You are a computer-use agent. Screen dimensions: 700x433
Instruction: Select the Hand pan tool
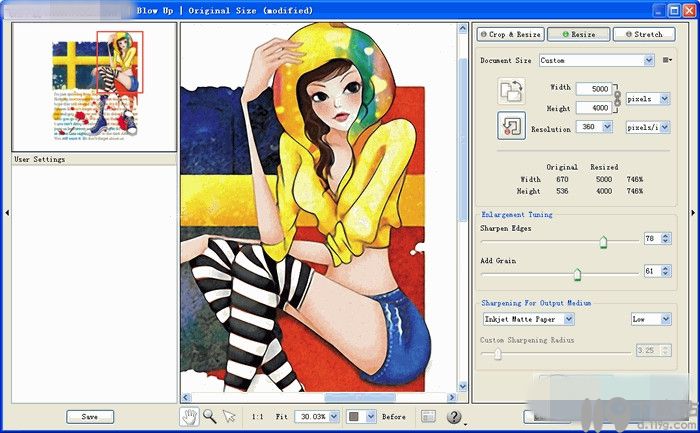[x=189, y=416]
